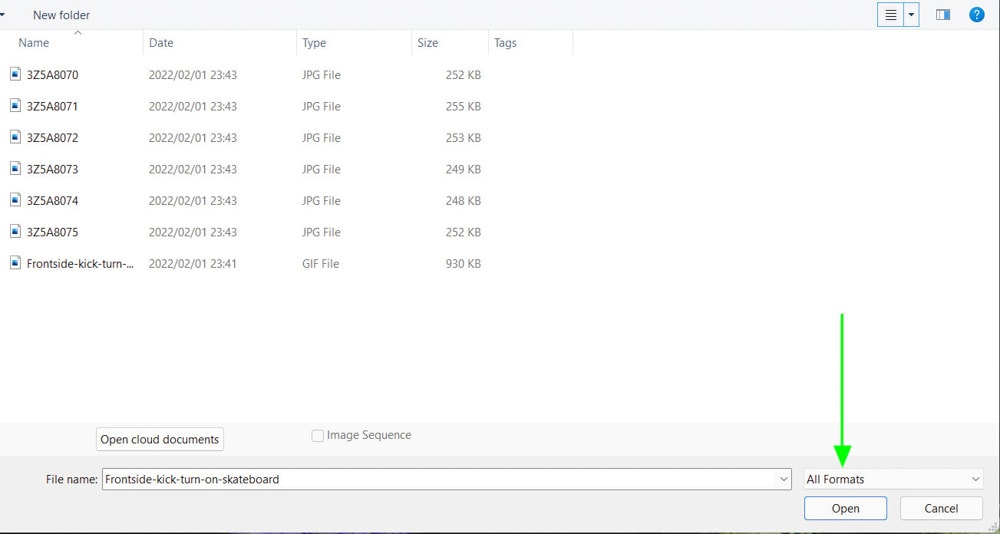
Task: Click the 253 KB size value
Action: click(463, 137)
